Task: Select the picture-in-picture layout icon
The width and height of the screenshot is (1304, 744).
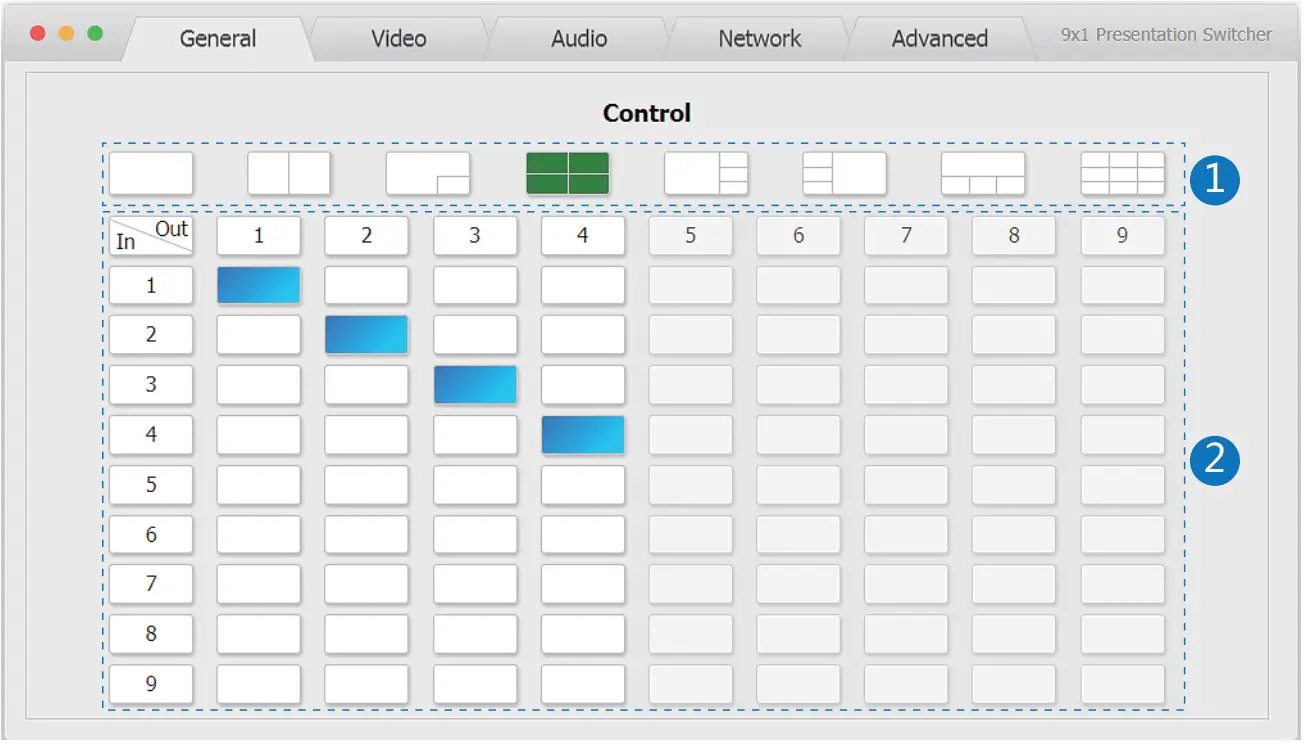Action: [x=428, y=174]
